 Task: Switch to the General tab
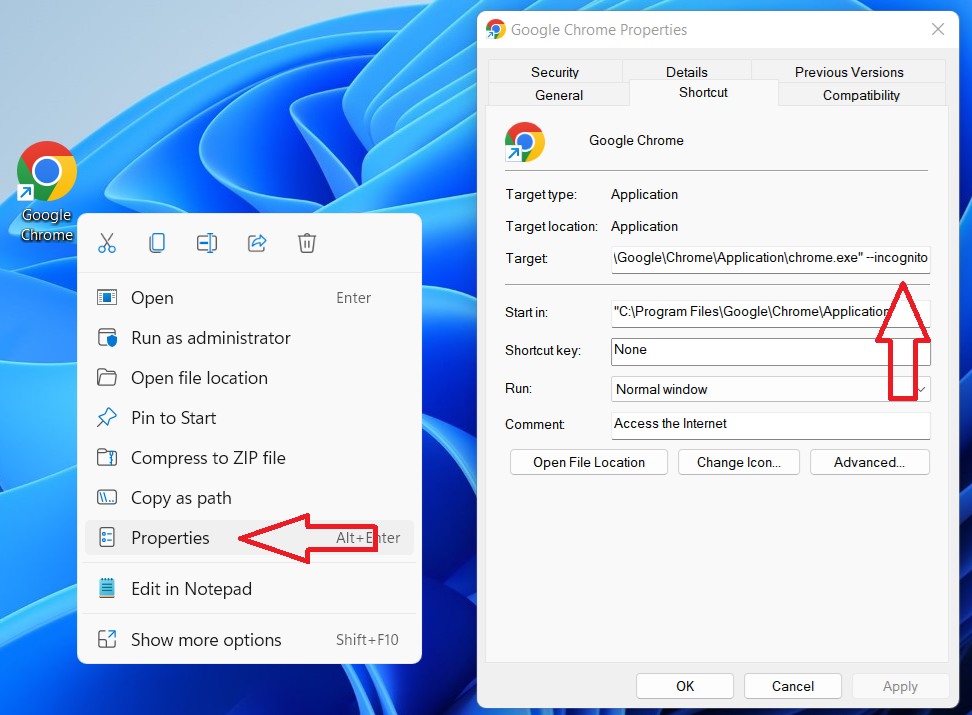click(x=559, y=95)
